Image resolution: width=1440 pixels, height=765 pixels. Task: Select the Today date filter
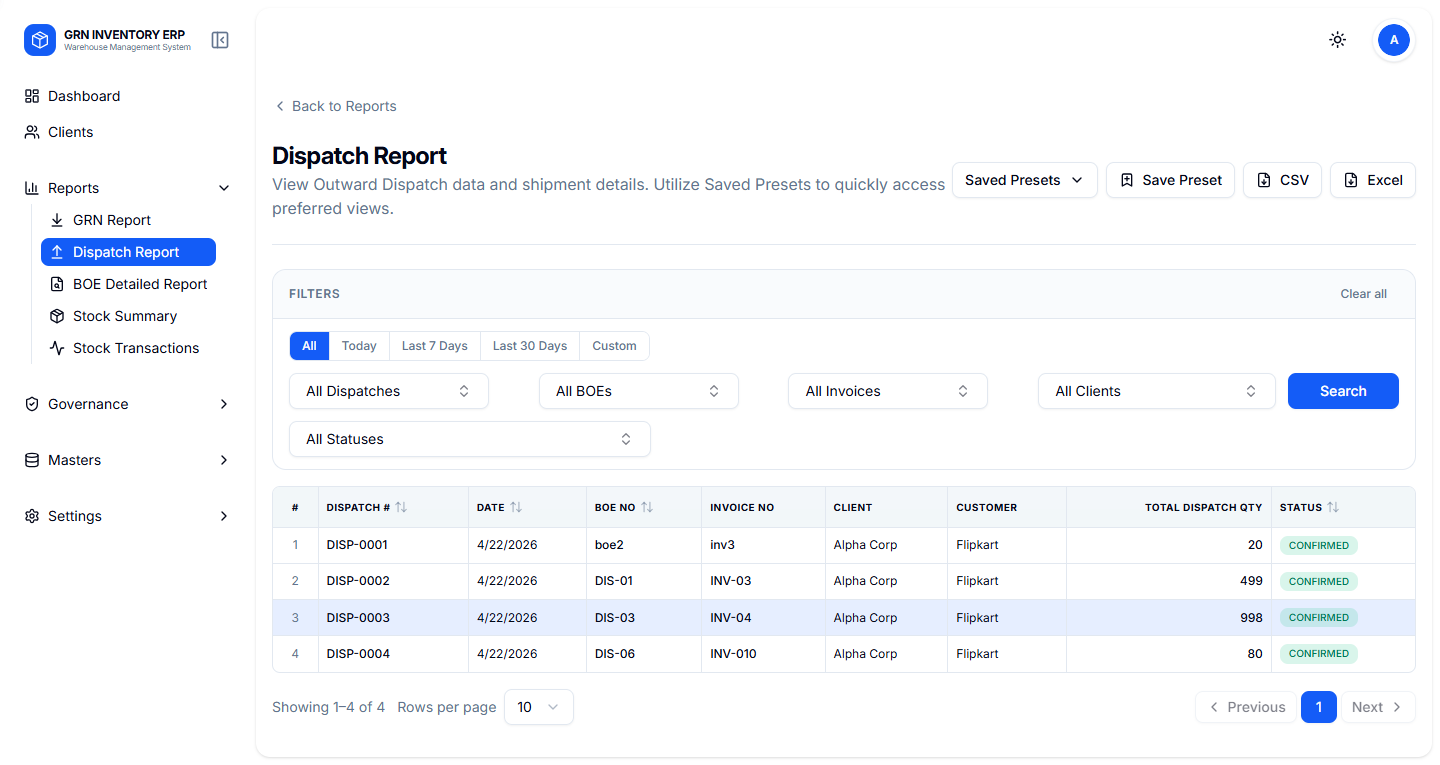[x=359, y=346]
